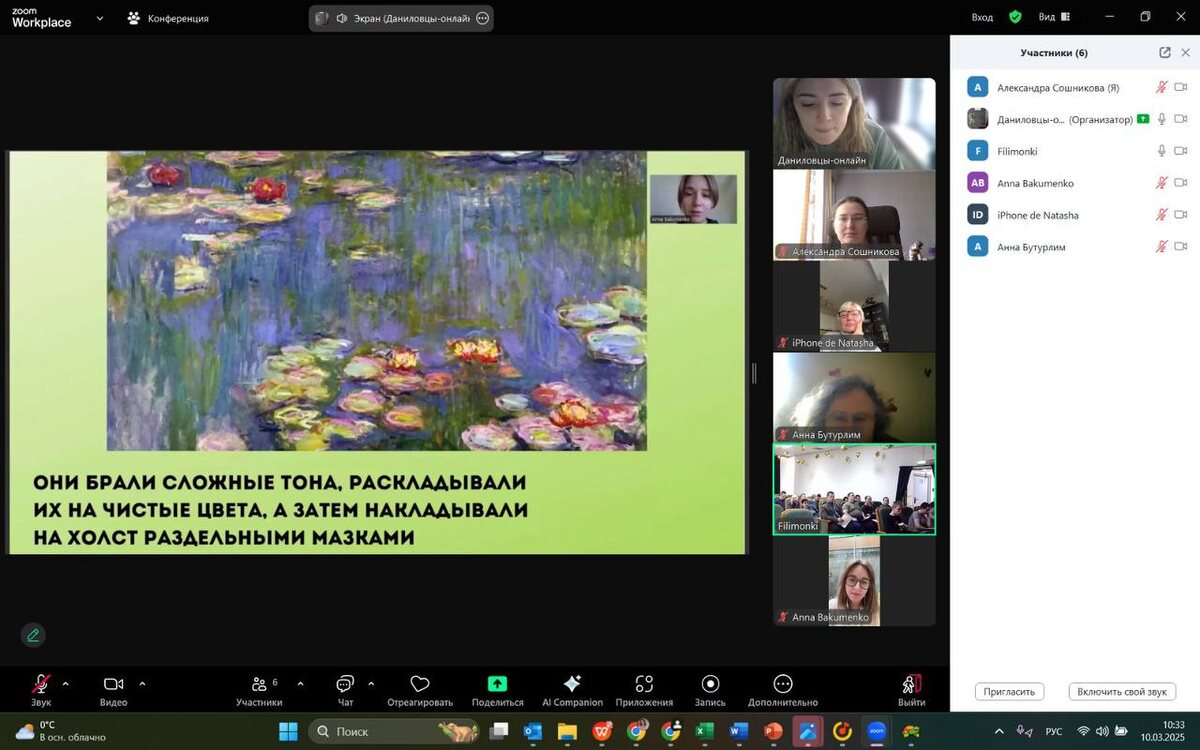The image size is (1200, 750).
Task: Select Anna Bakumenko video tile in gallery
Action: [854, 581]
